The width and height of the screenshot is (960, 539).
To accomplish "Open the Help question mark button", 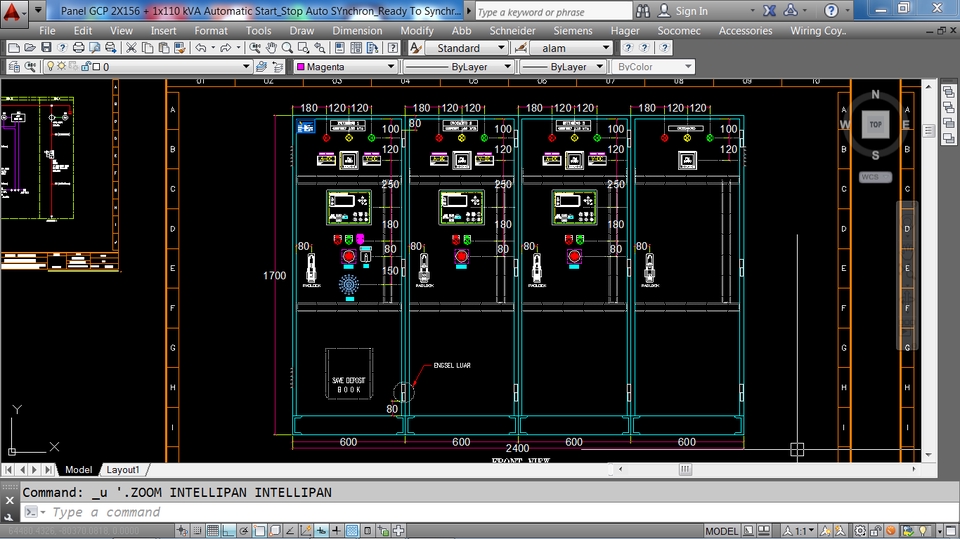I will pyautogui.click(x=831, y=11).
